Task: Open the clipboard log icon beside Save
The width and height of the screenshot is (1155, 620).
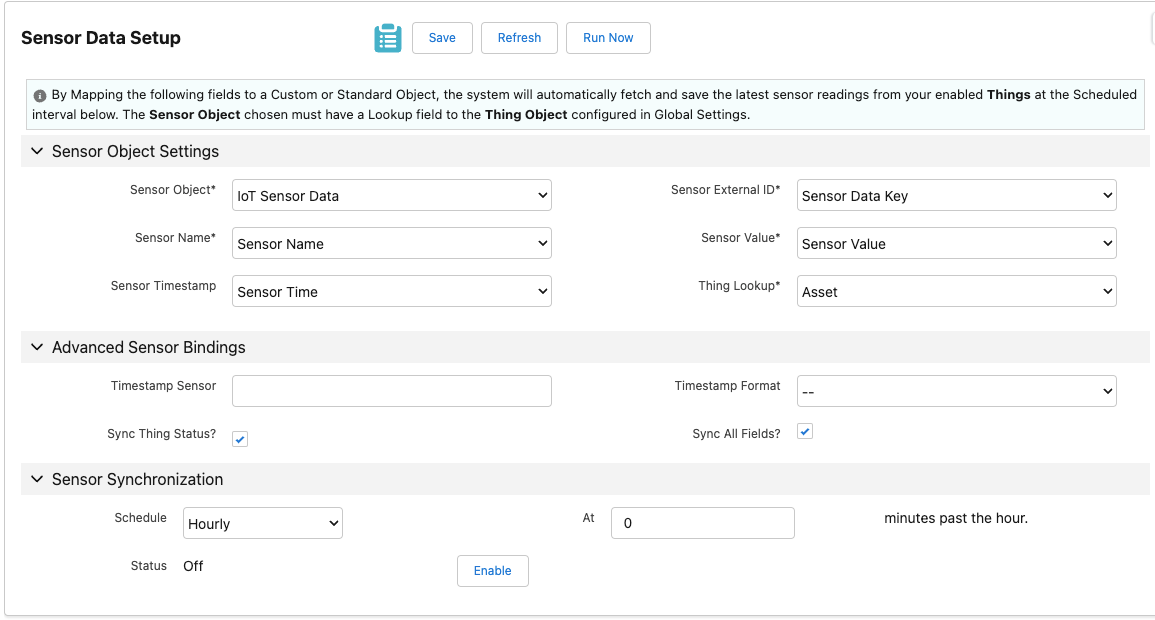Action: (x=387, y=38)
